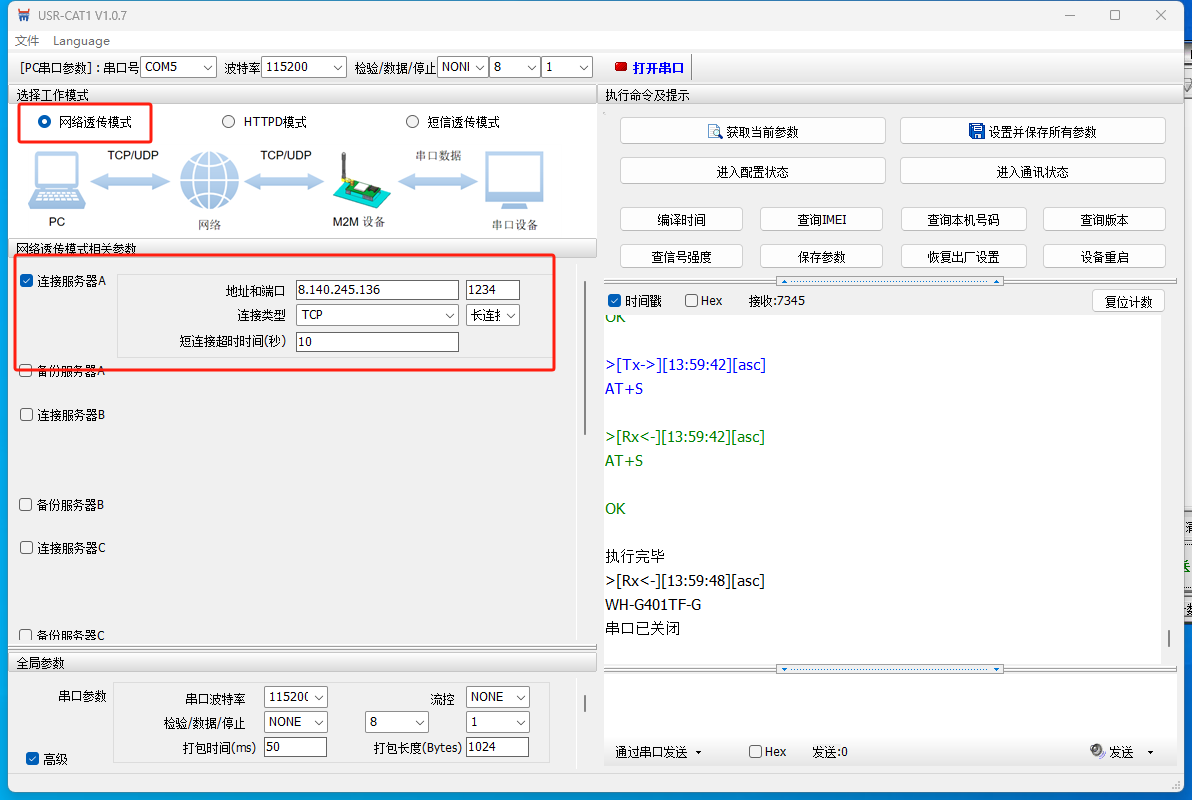This screenshot has height=800, width=1192.
Task: Click the save all parameters disk icon
Action: coord(977,131)
